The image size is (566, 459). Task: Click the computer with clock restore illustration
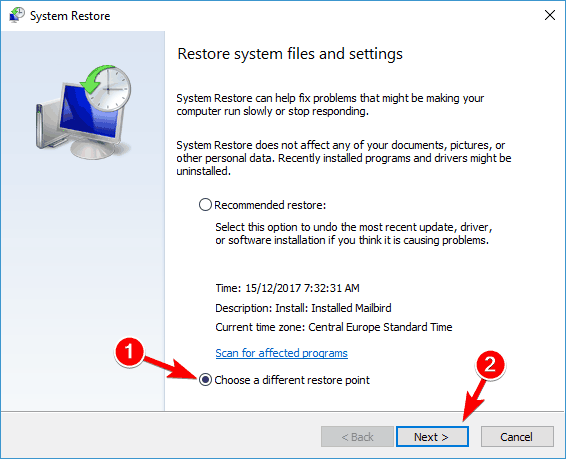click(83, 112)
